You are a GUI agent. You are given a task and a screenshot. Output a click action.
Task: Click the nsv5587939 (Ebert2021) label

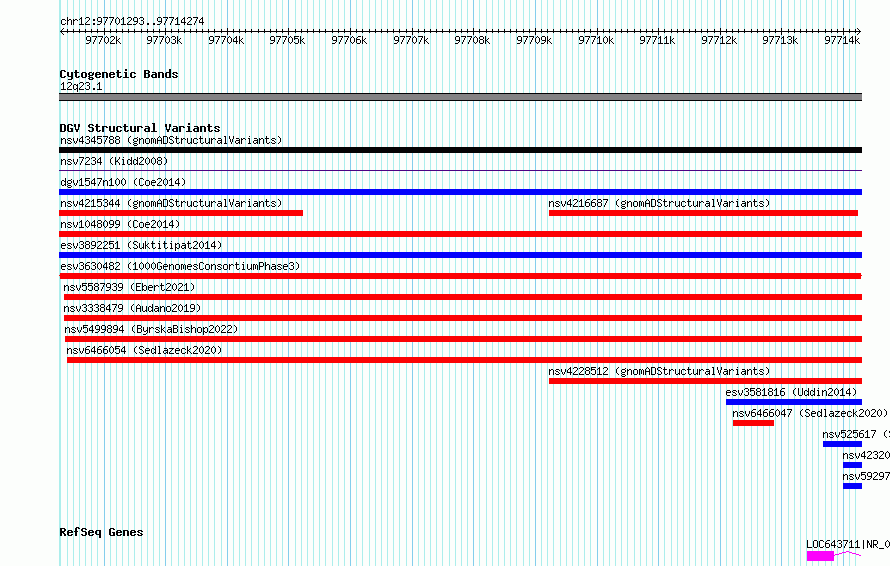(x=129, y=287)
